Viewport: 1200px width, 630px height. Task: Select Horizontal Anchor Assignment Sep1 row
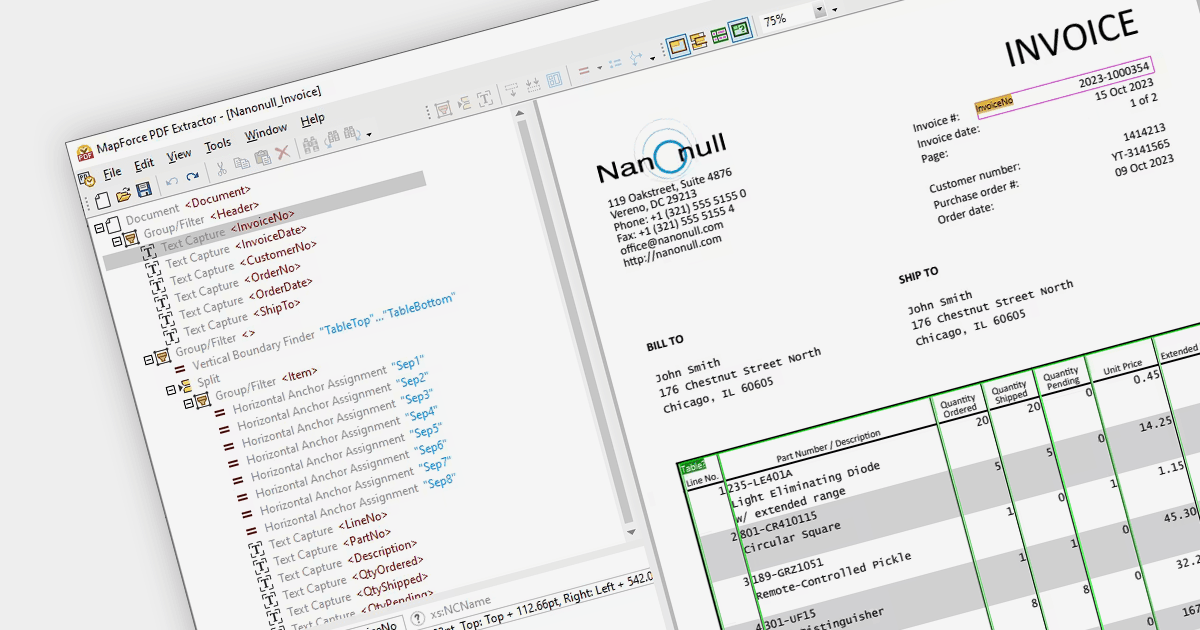point(321,387)
